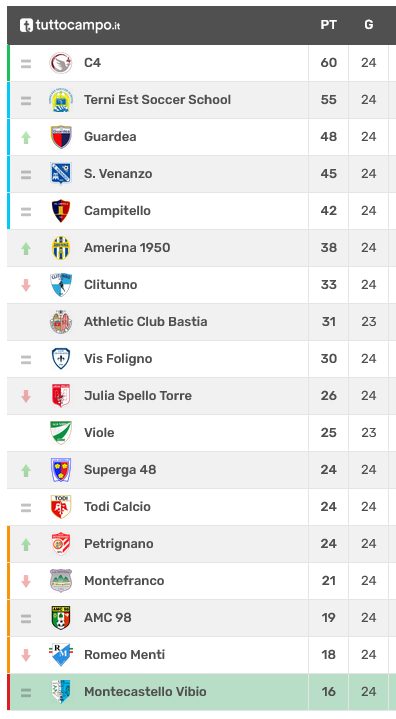Click green up arrow beside Guardea
Viewport: 396px width, 719px height.
click(26, 137)
